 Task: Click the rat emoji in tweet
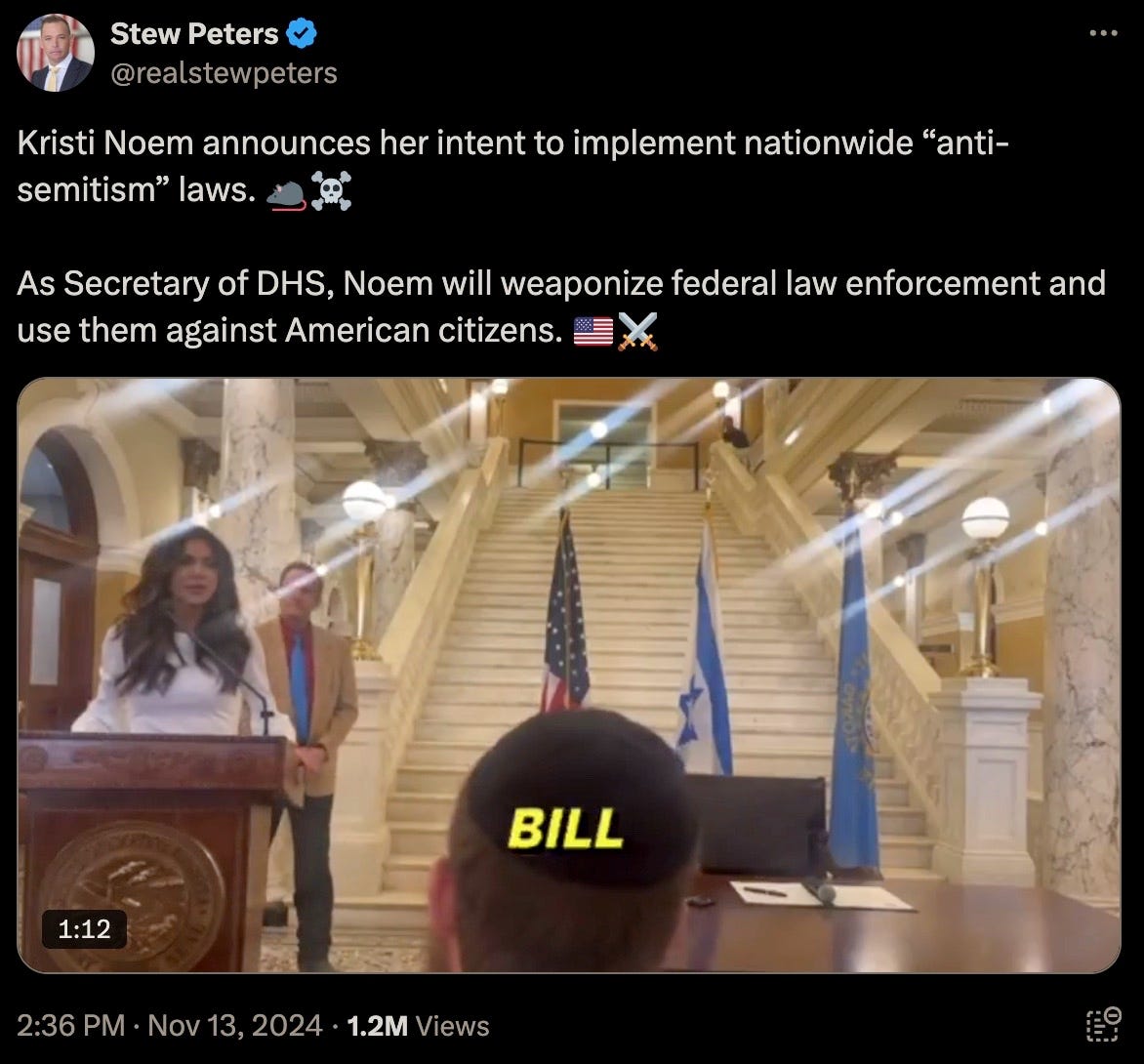(x=286, y=192)
